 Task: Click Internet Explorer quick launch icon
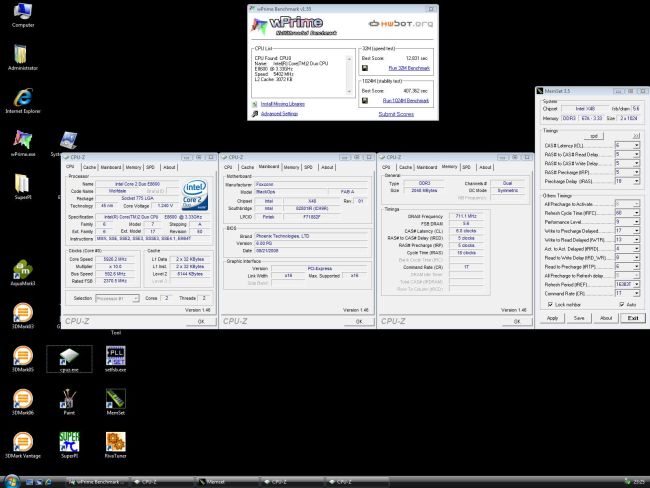pyautogui.click(x=49, y=482)
